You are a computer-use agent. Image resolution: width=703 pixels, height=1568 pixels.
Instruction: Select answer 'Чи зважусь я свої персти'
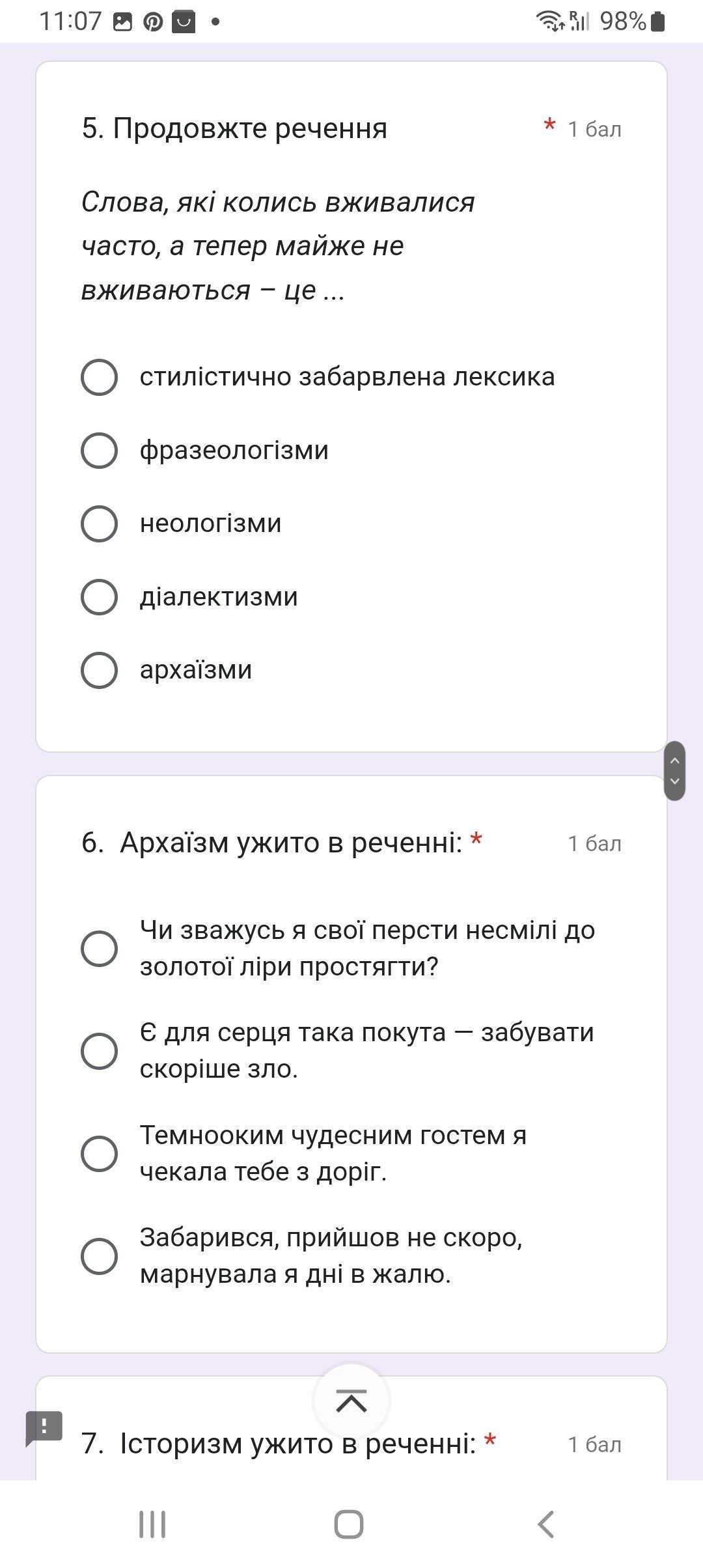point(100,948)
